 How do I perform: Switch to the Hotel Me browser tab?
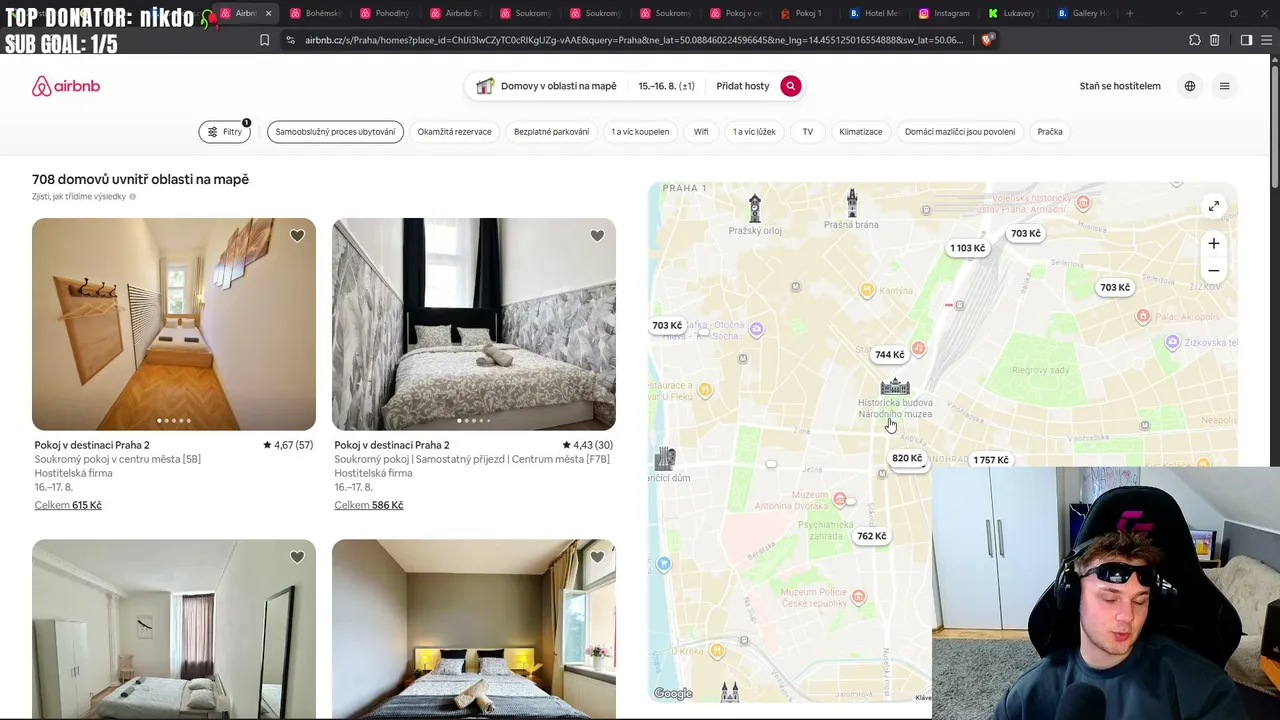875,13
